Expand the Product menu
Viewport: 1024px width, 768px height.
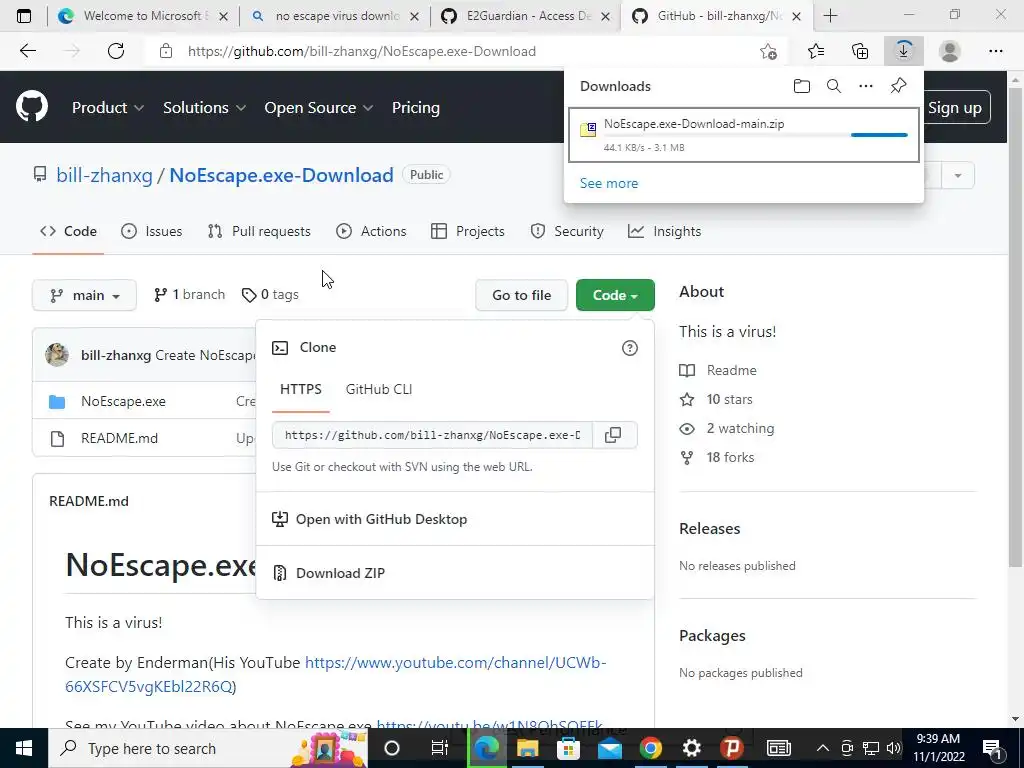pyautogui.click(x=108, y=108)
